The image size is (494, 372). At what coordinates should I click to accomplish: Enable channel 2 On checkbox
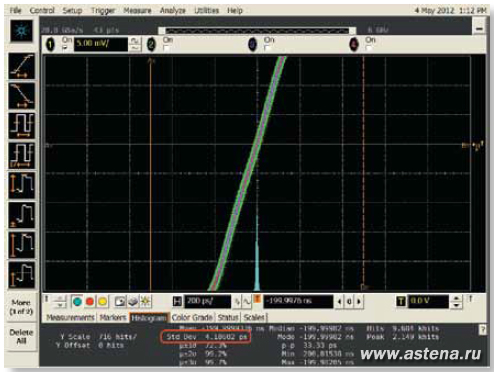[x=166, y=48]
